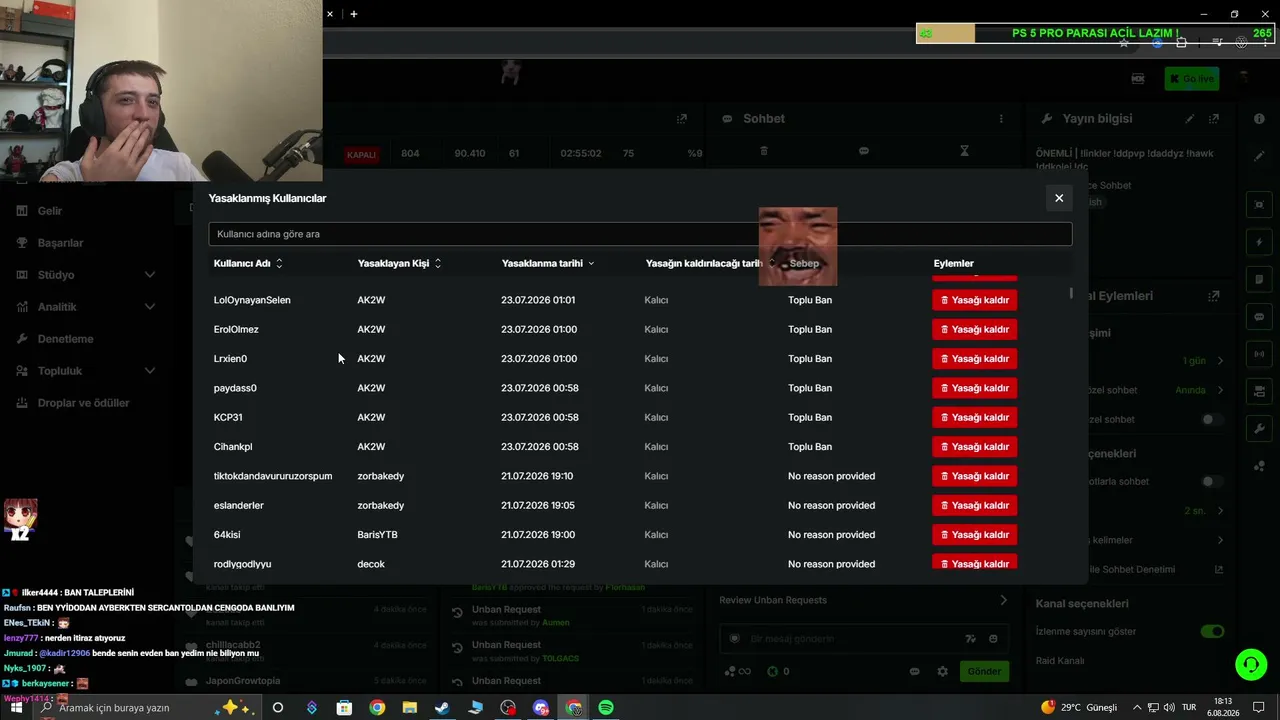Pop out the Eylemleri panel
This screenshot has width=1280, height=720.
click(x=1214, y=296)
